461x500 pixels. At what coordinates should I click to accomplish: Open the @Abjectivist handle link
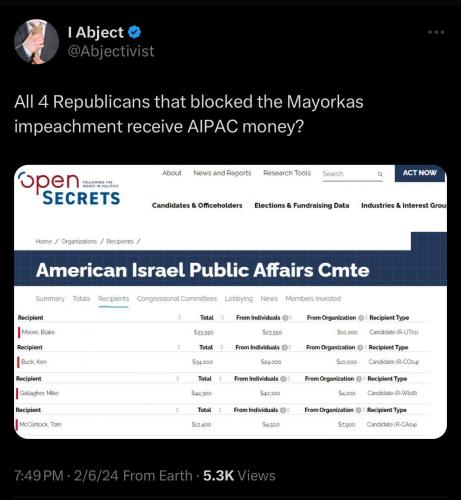(x=111, y=51)
